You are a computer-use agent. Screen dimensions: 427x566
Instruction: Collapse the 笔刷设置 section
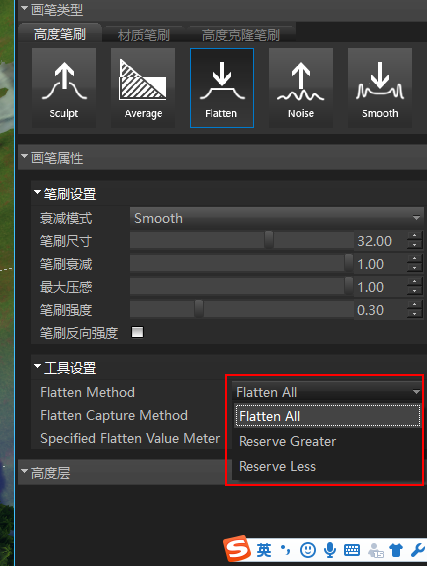pyautogui.click(x=37, y=192)
